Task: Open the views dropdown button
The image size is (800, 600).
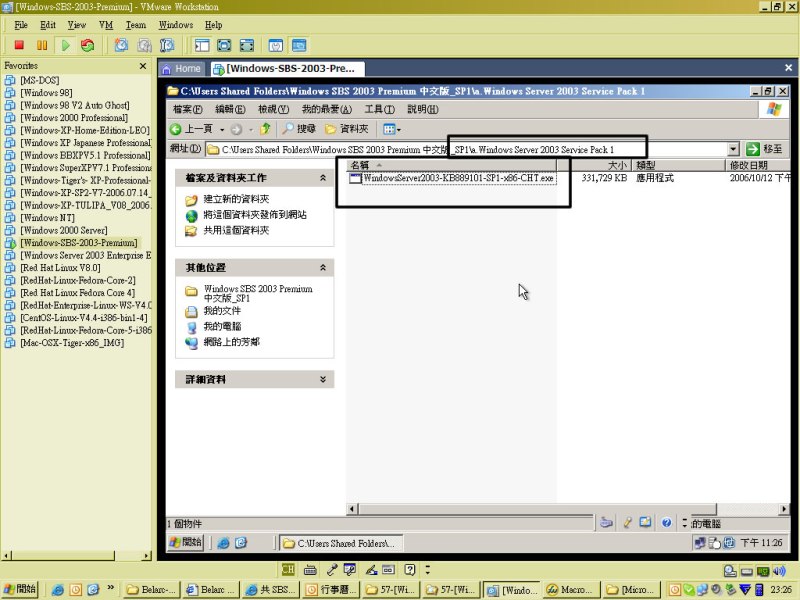Action: (x=391, y=129)
